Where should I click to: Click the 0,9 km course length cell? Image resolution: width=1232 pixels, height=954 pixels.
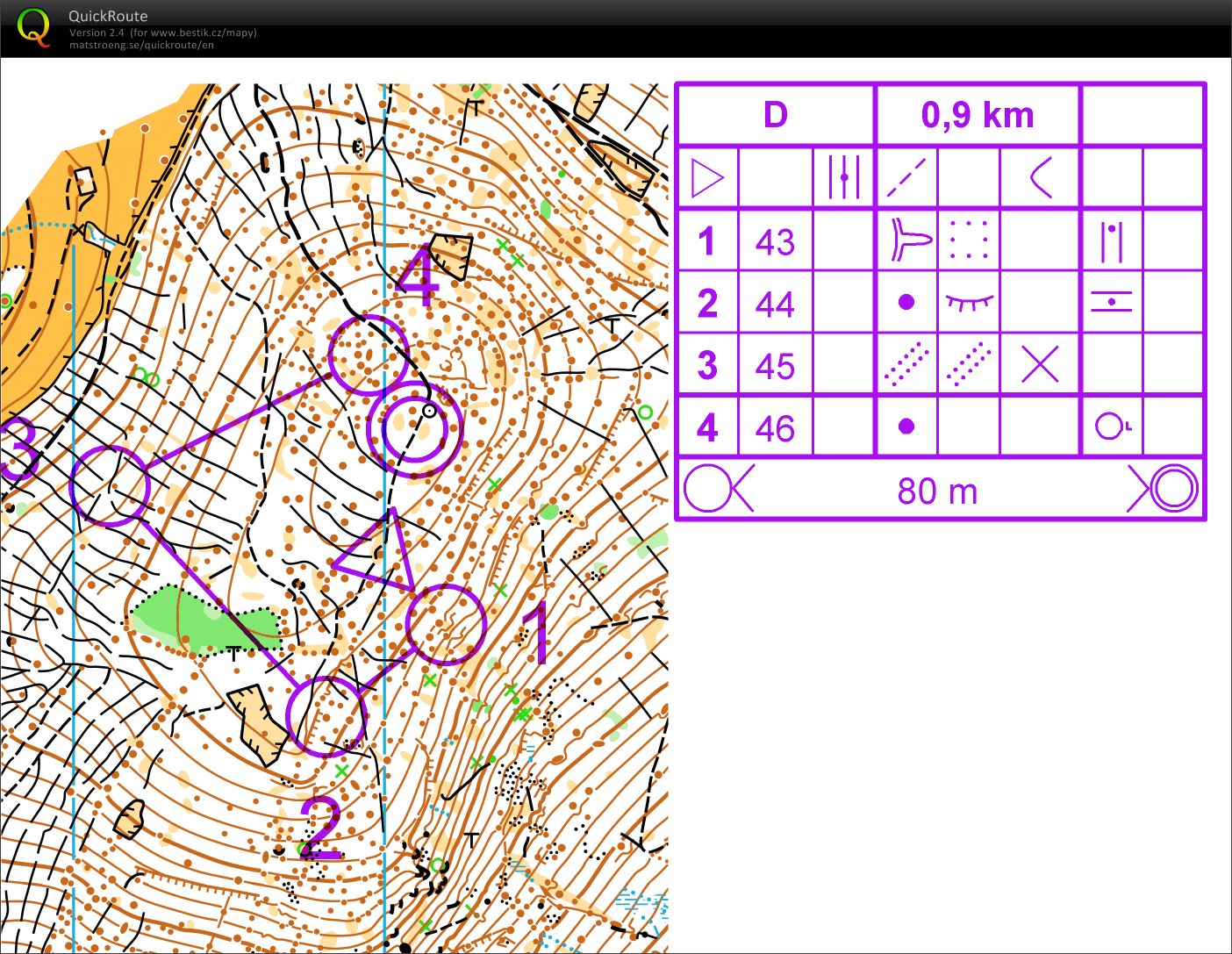point(978,115)
